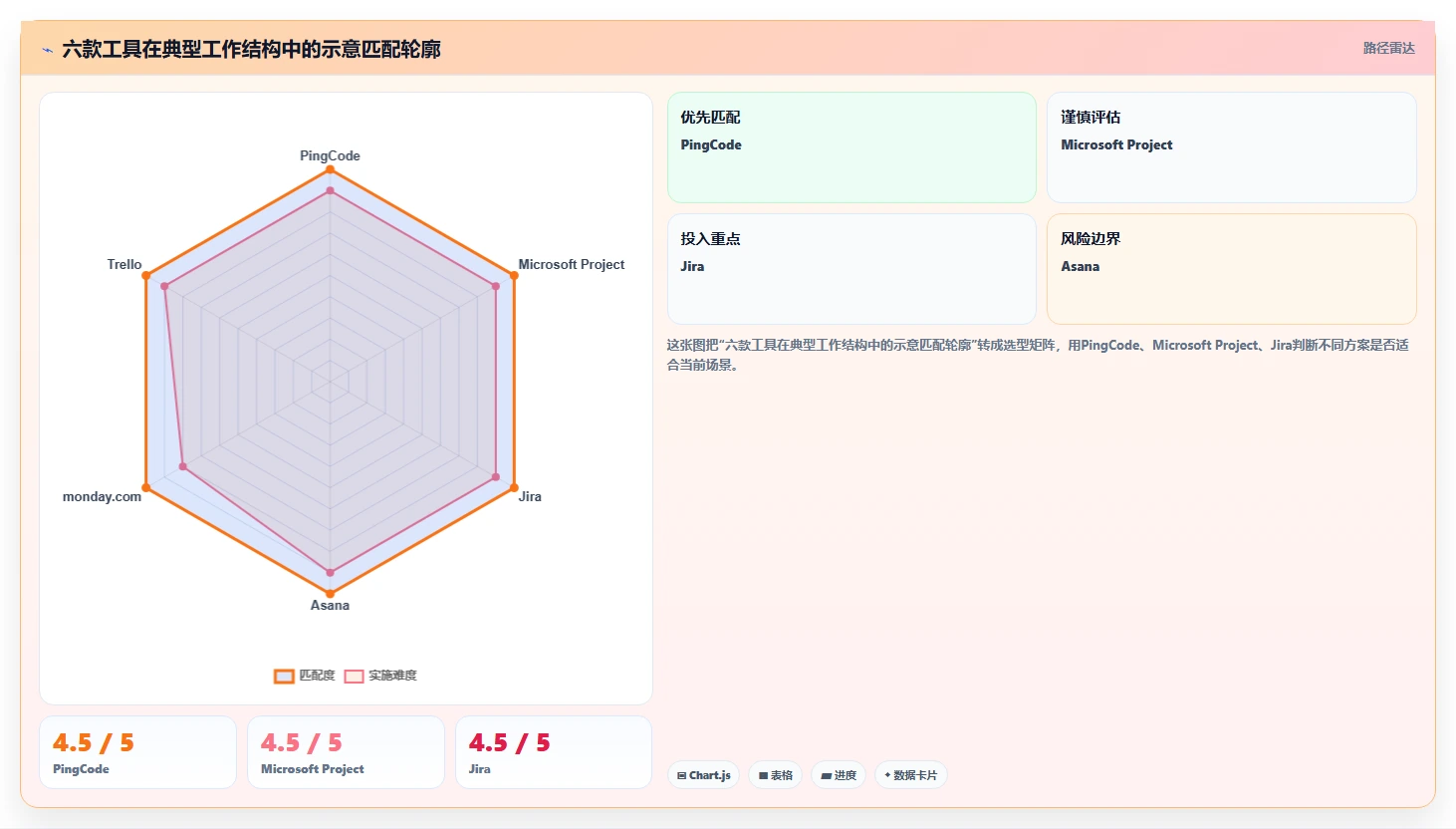
Task: Click the Trello axis label on radar
Action: [x=124, y=264]
